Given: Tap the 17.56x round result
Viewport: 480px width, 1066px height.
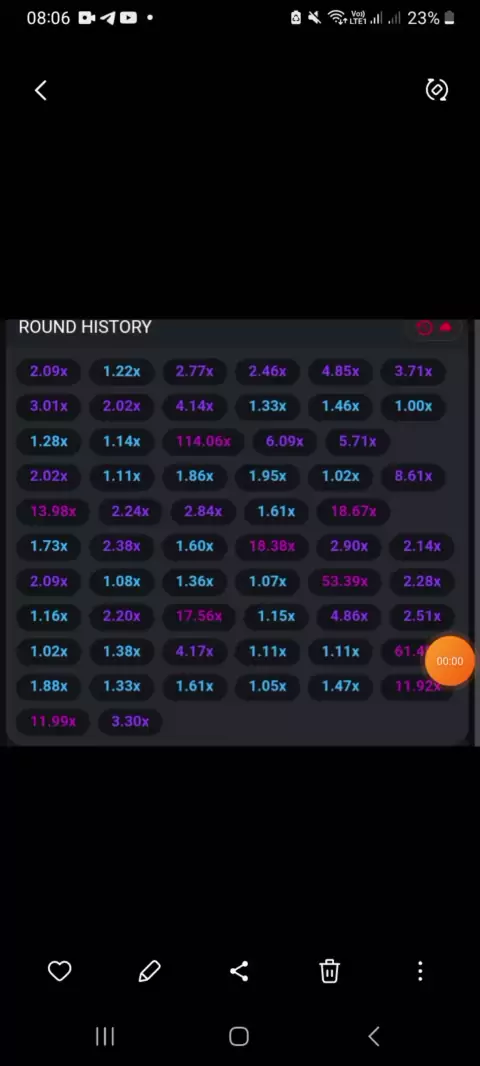Looking at the screenshot, I should point(199,616).
